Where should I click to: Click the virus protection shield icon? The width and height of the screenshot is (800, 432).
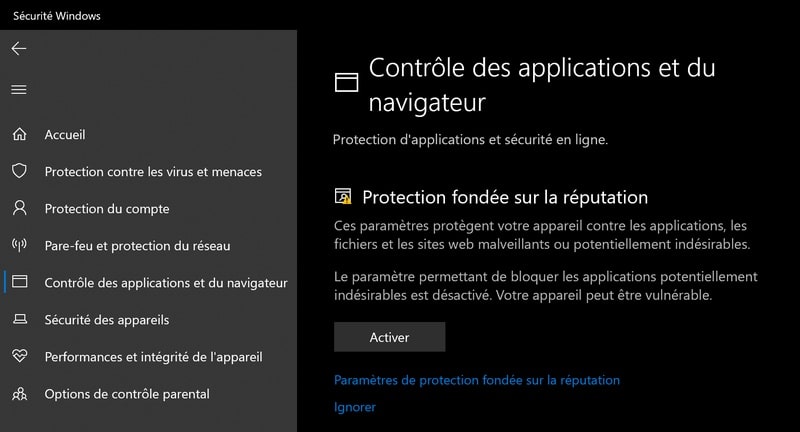(19, 171)
